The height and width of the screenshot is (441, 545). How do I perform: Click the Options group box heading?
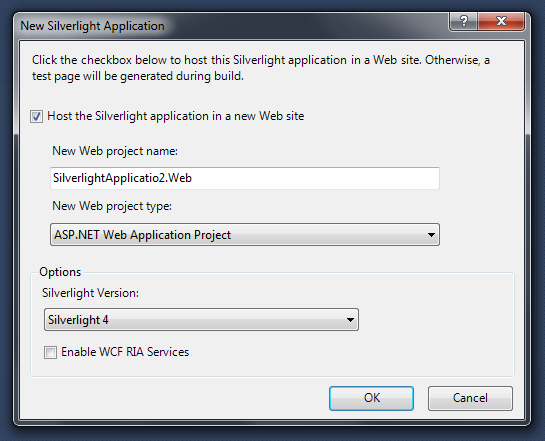click(x=60, y=272)
